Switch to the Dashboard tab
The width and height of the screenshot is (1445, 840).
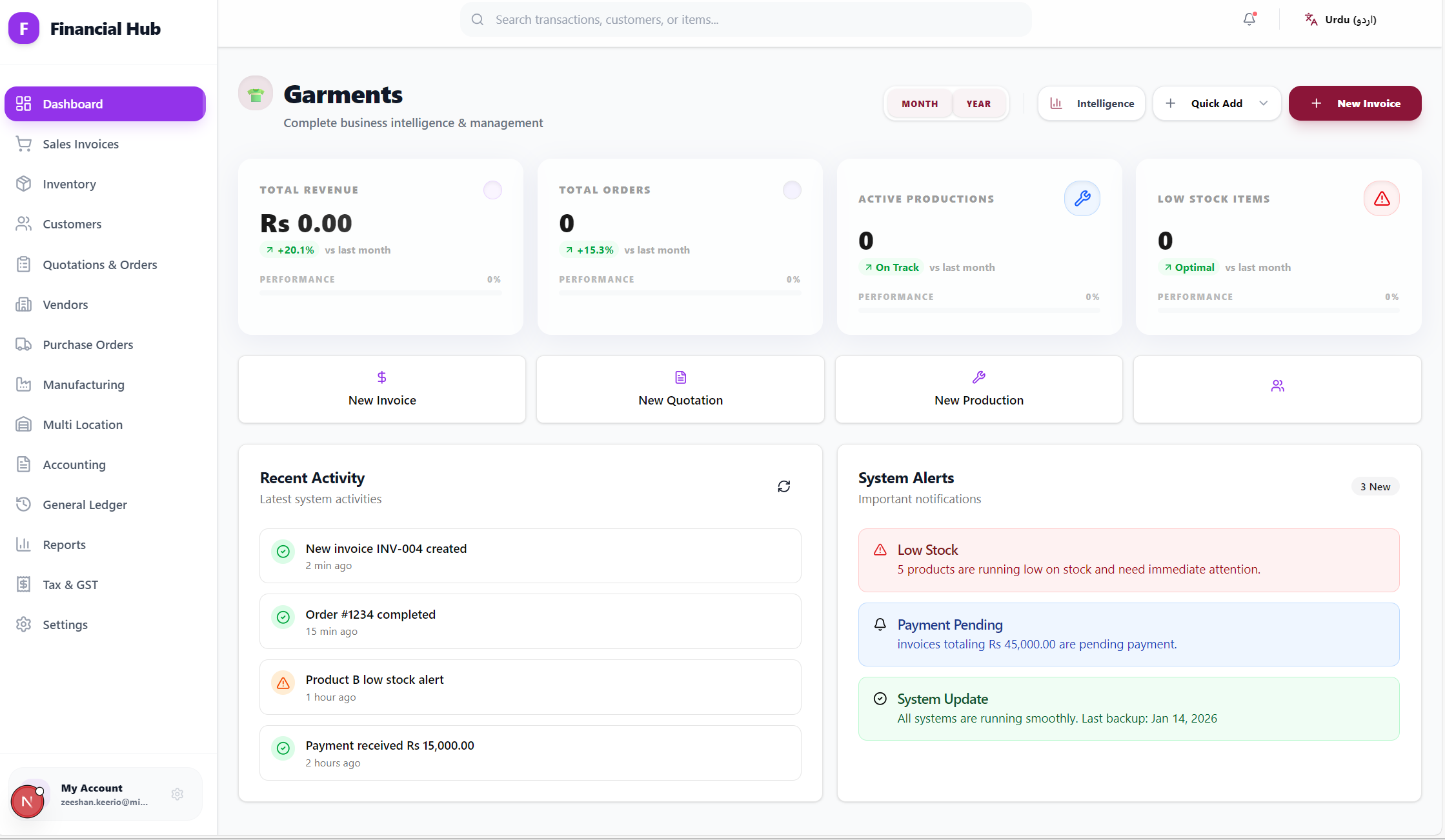[x=72, y=104]
